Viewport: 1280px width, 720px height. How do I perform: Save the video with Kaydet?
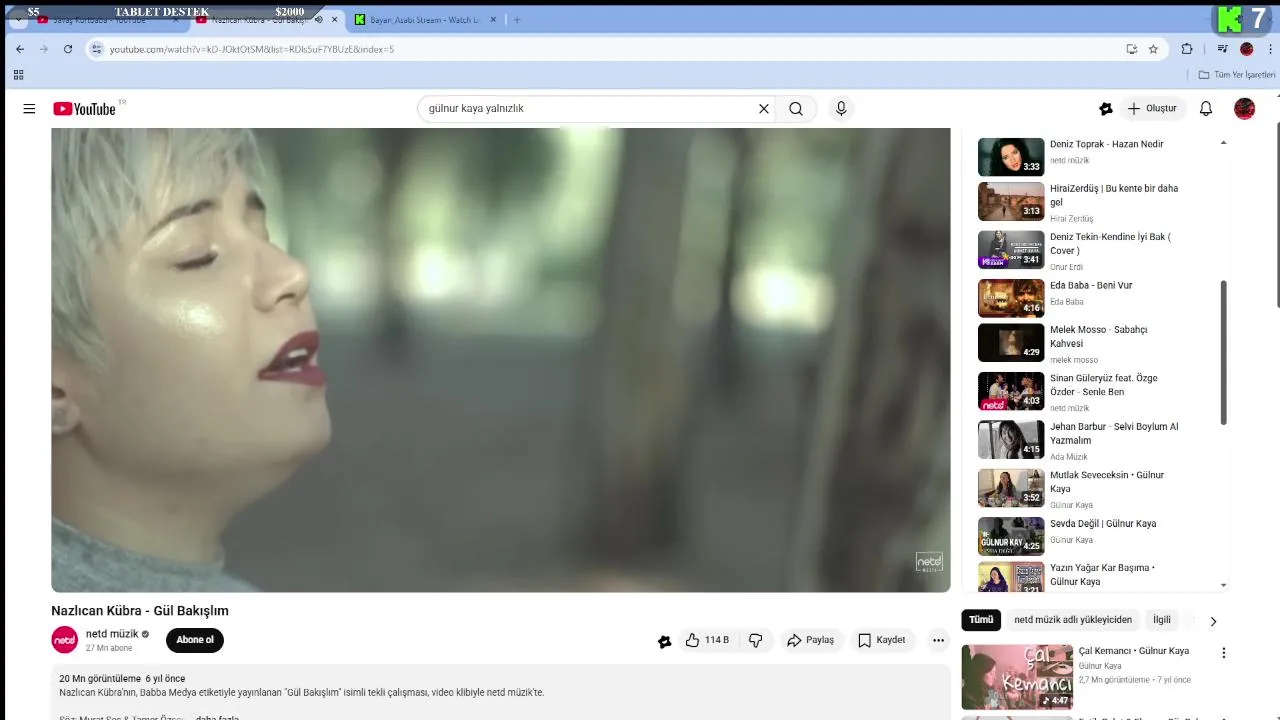(x=881, y=640)
